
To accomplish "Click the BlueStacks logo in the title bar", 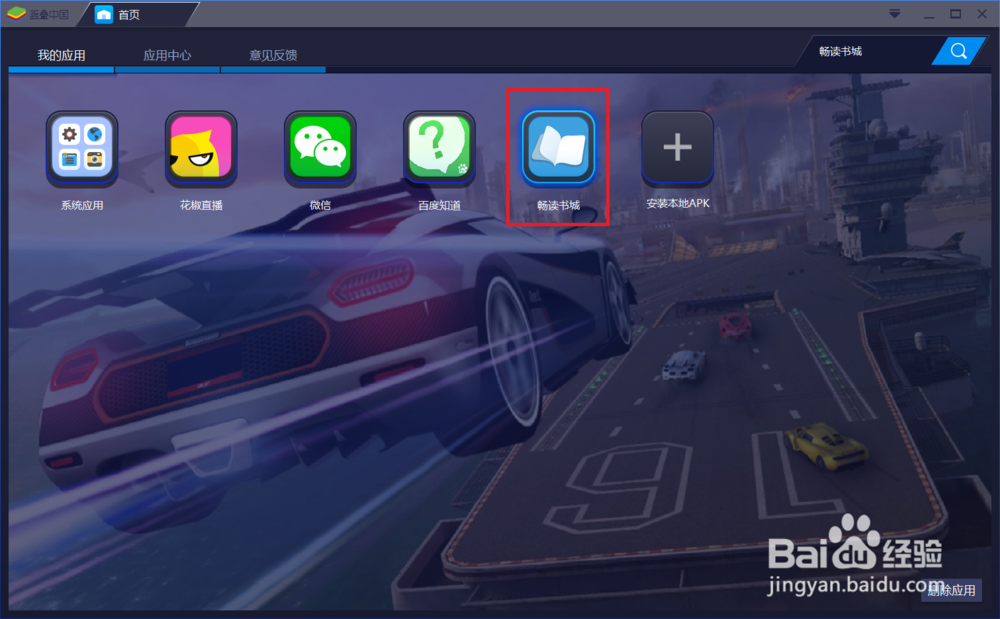I will pos(17,13).
